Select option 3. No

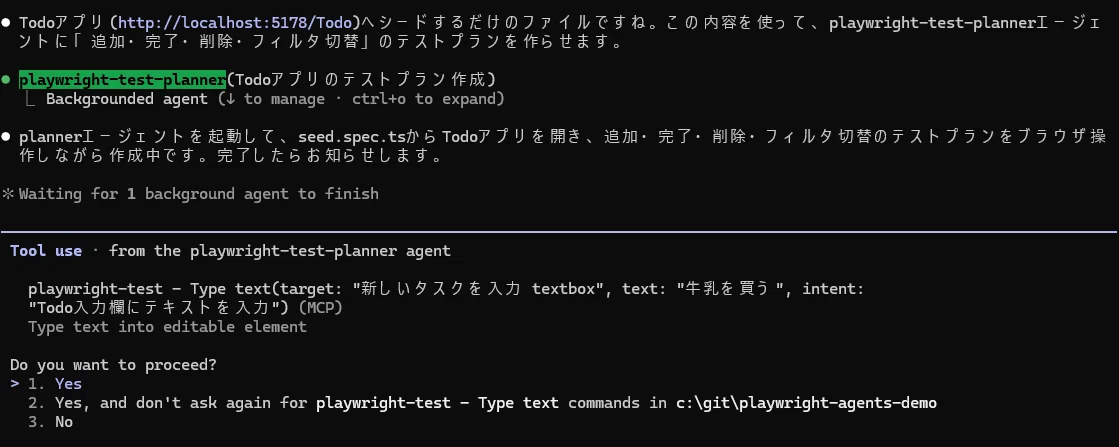coord(50,422)
